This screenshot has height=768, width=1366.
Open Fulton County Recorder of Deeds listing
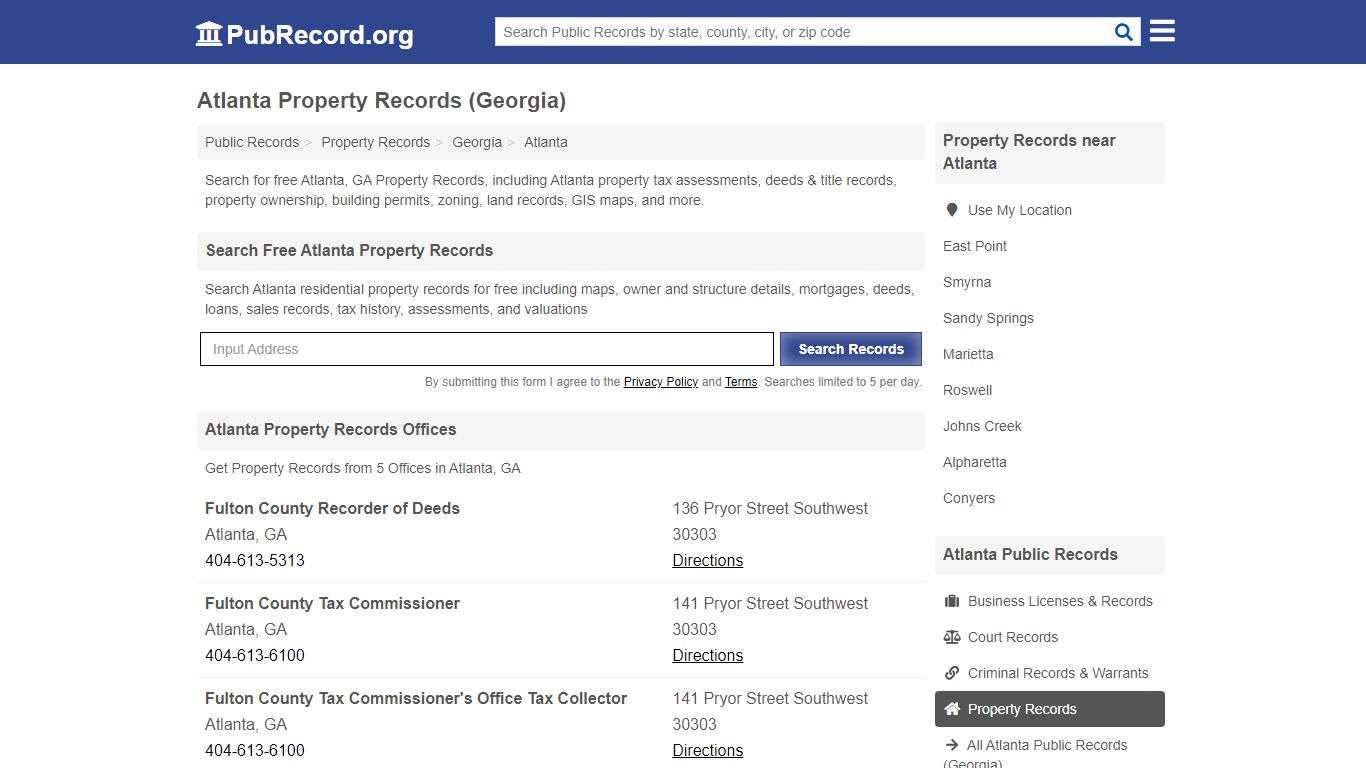(332, 508)
